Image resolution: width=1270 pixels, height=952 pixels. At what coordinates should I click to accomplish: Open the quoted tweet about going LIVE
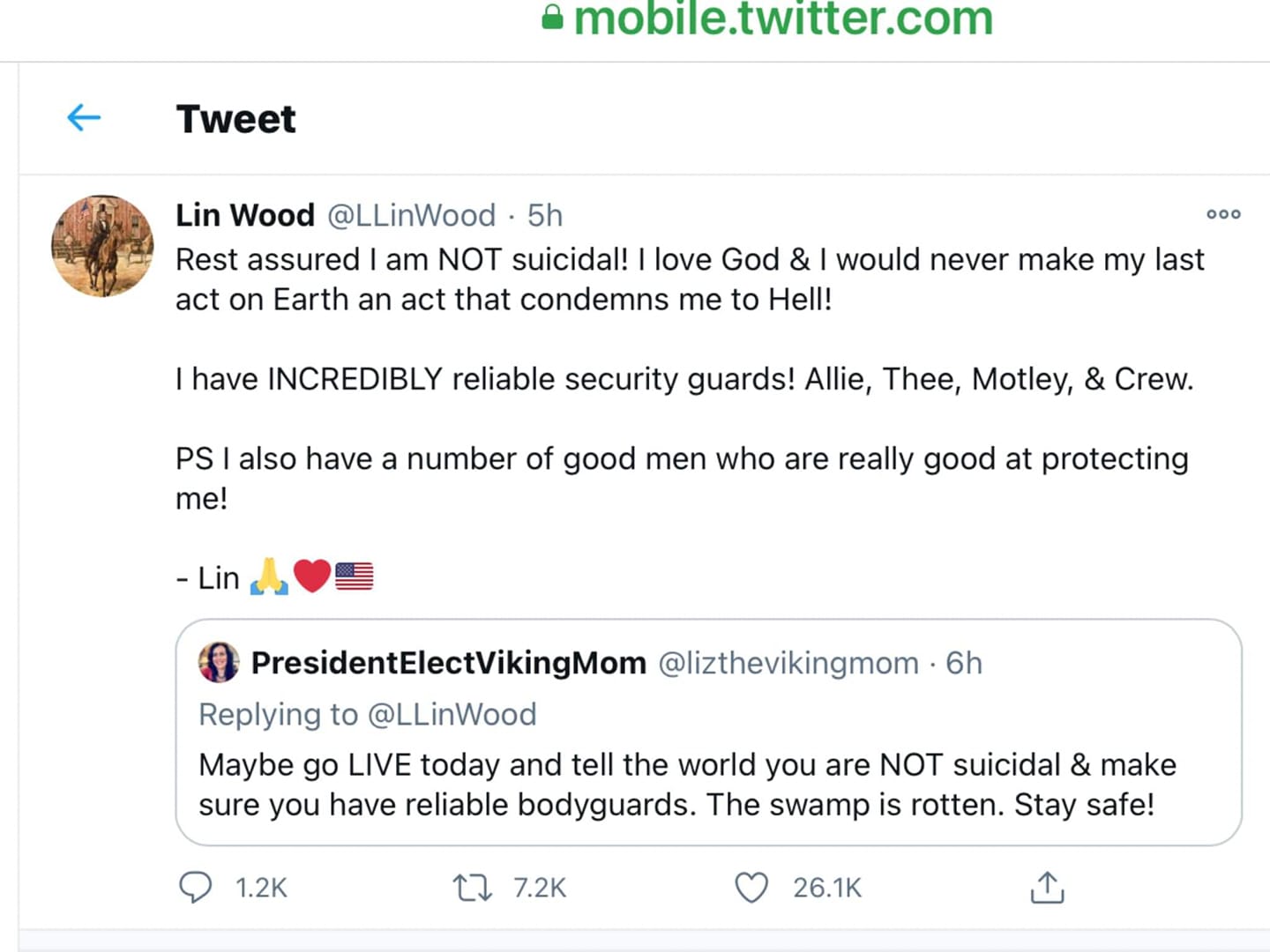point(688,785)
